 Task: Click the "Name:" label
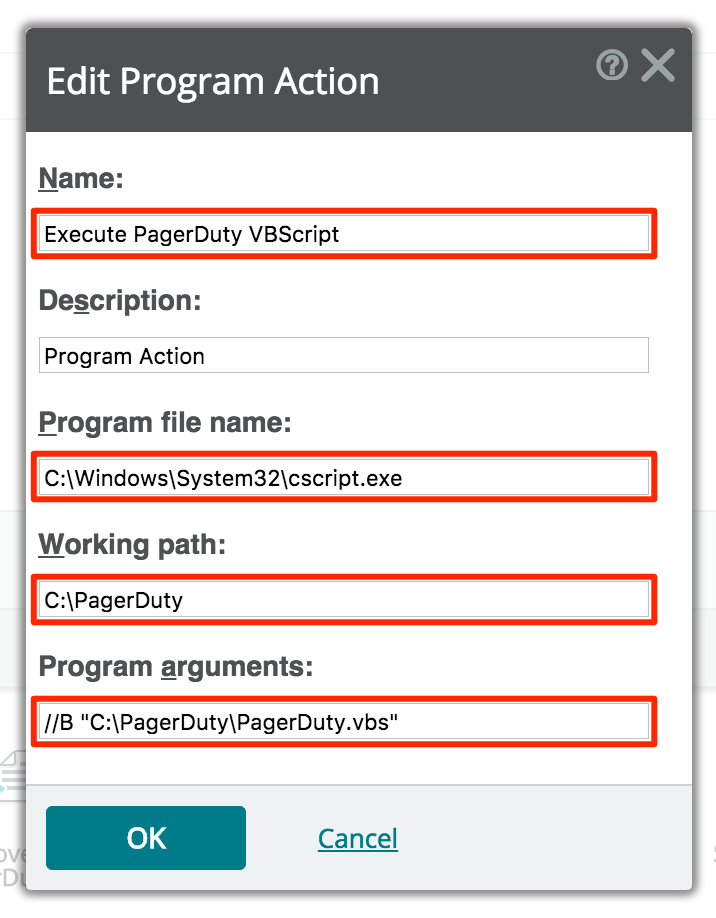[x=81, y=179]
